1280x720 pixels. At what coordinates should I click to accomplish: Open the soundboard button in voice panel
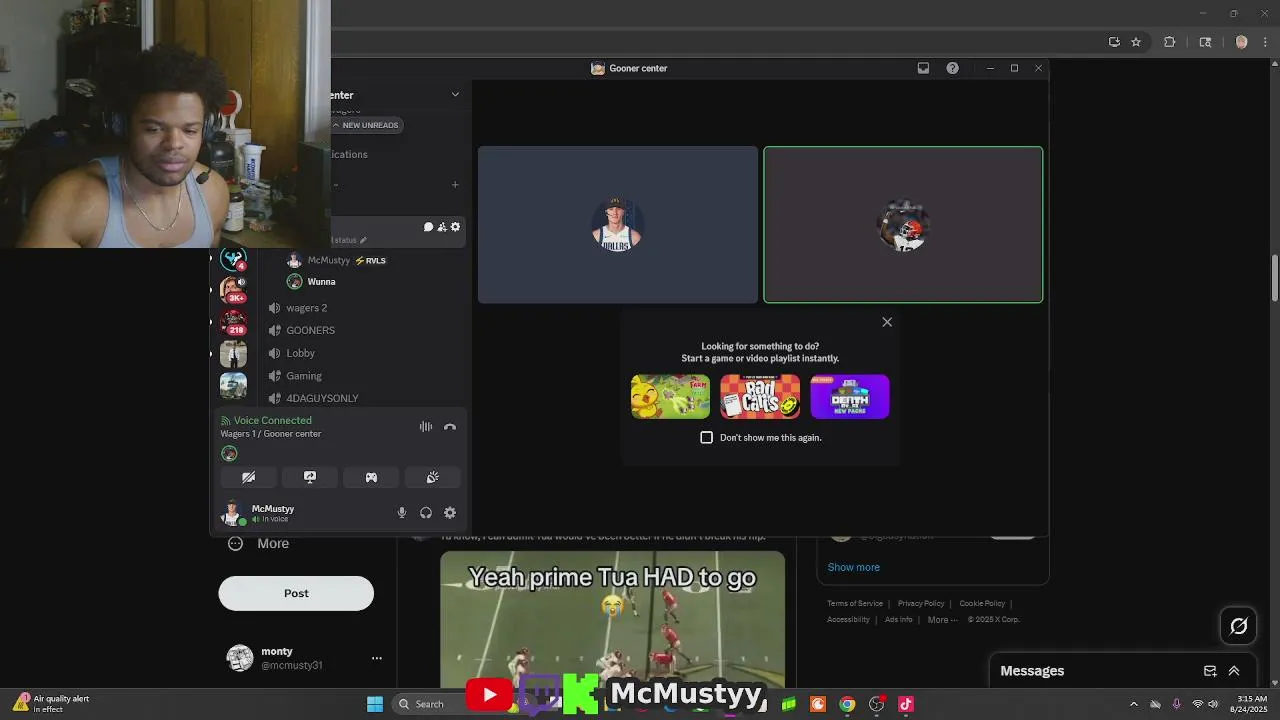tap(432, 477)
